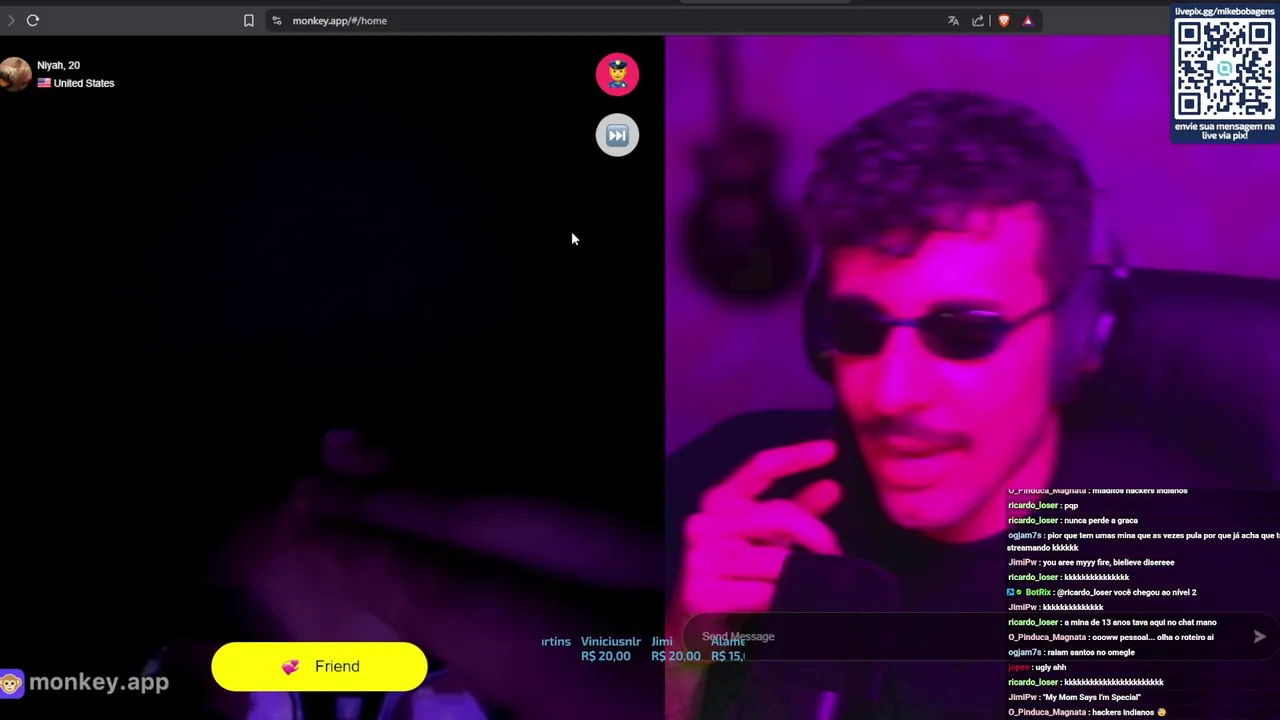Add Niyah as a Friend
The width and height of the screenshot is (1280, 720).
[319, 667]
